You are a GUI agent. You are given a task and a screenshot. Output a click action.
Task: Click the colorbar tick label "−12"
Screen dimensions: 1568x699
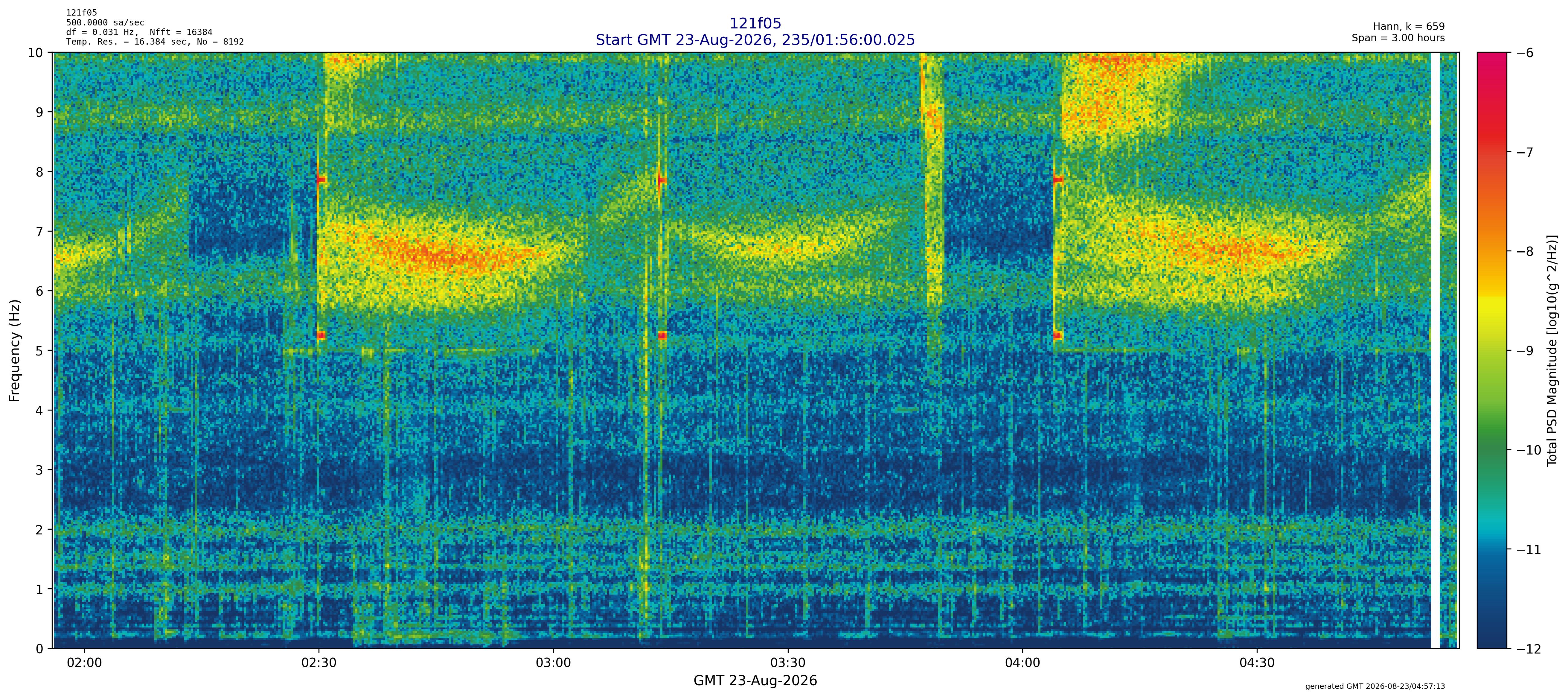(x=1528, y=649)
